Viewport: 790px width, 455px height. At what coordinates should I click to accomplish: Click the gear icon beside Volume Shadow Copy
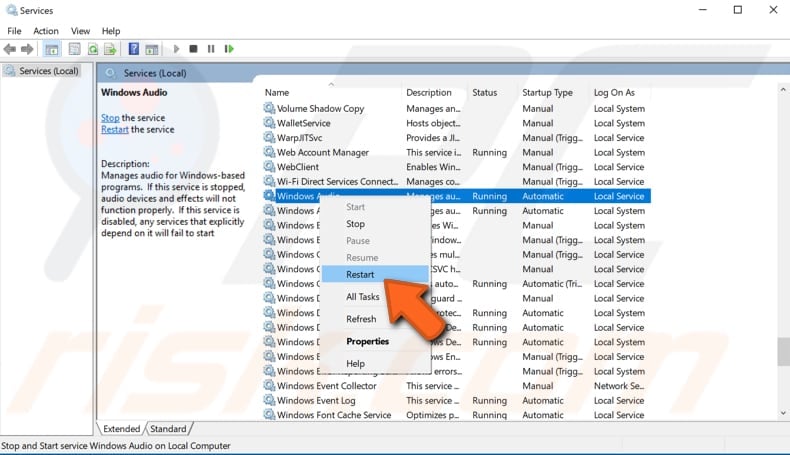[269, 108]
